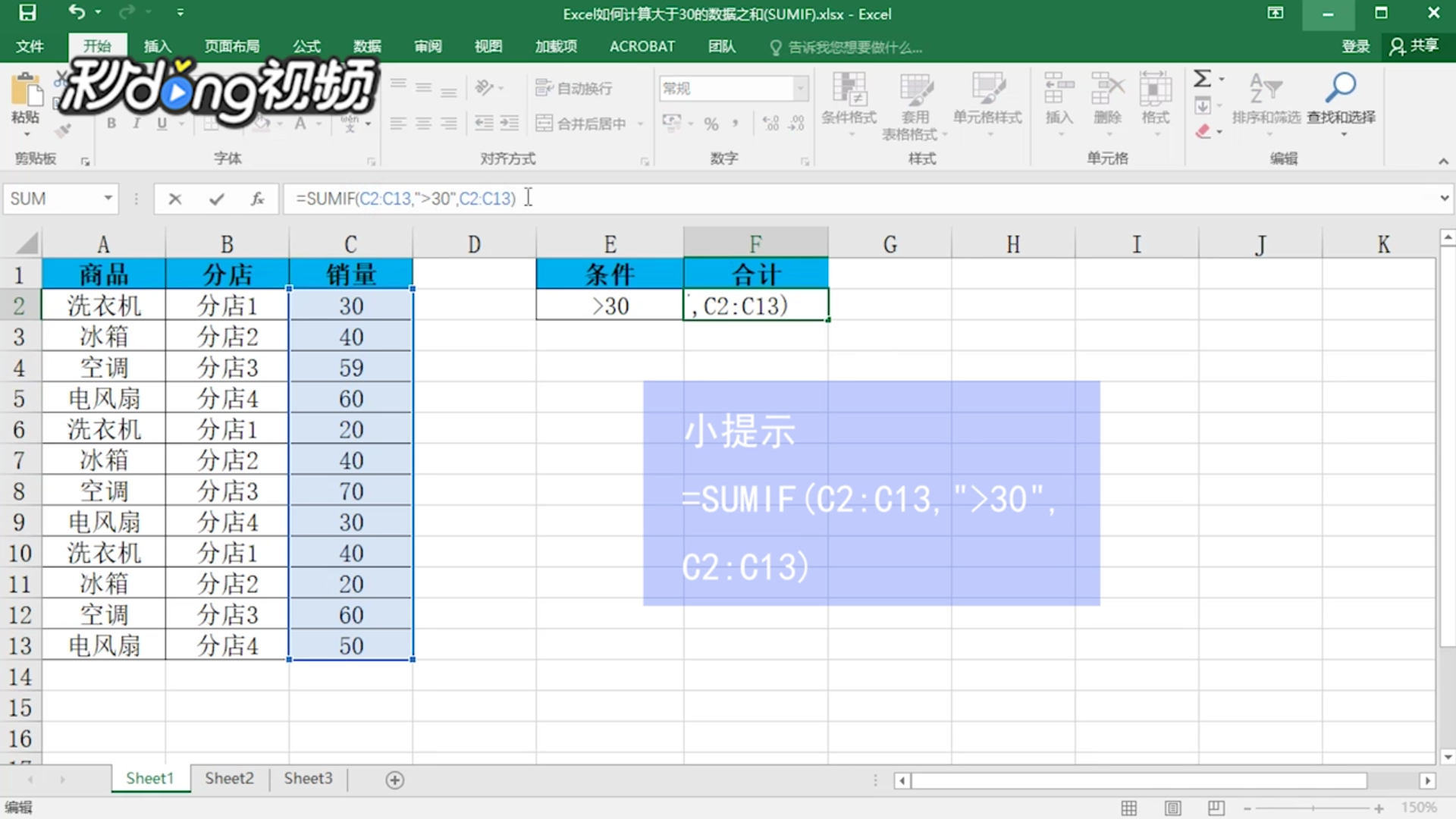Click Increase Indent icon

[509, 123]
